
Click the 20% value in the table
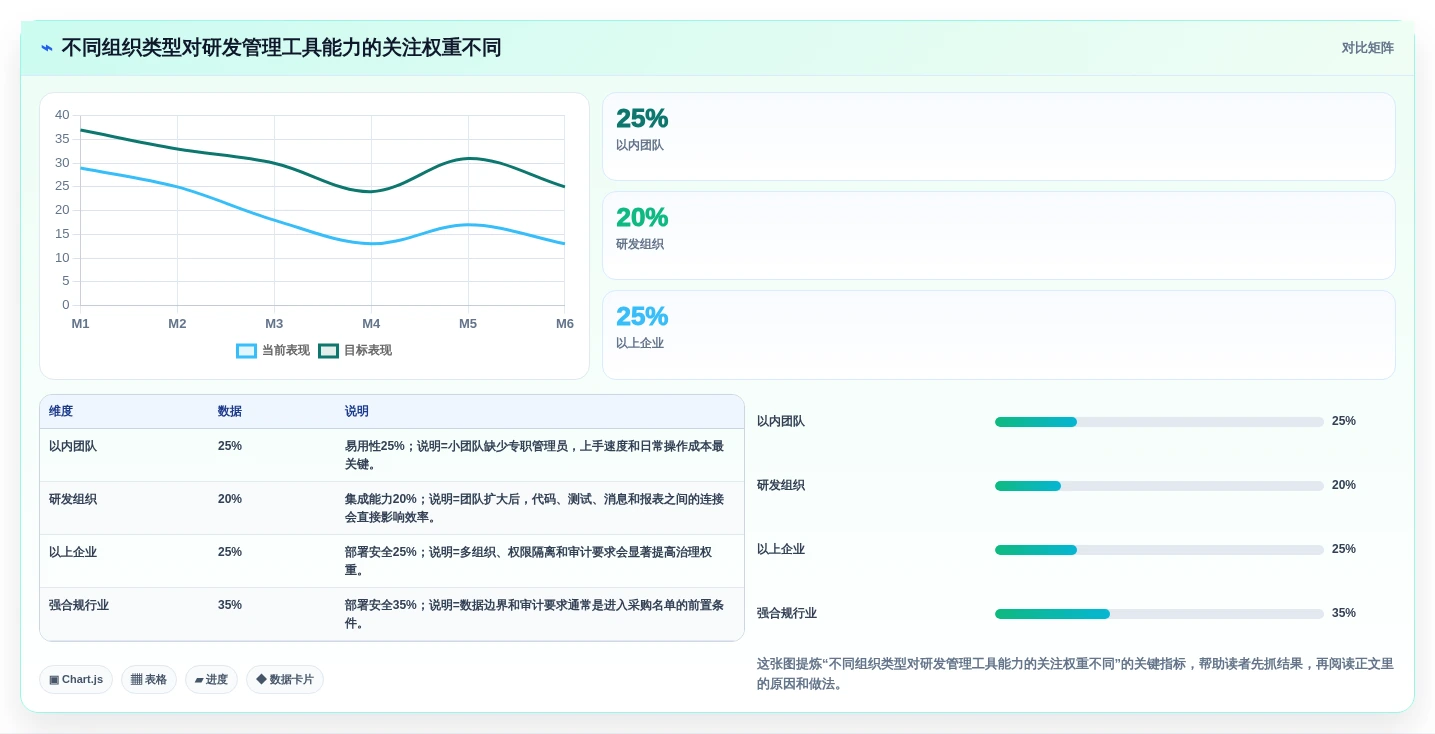[x=230, y=500]
